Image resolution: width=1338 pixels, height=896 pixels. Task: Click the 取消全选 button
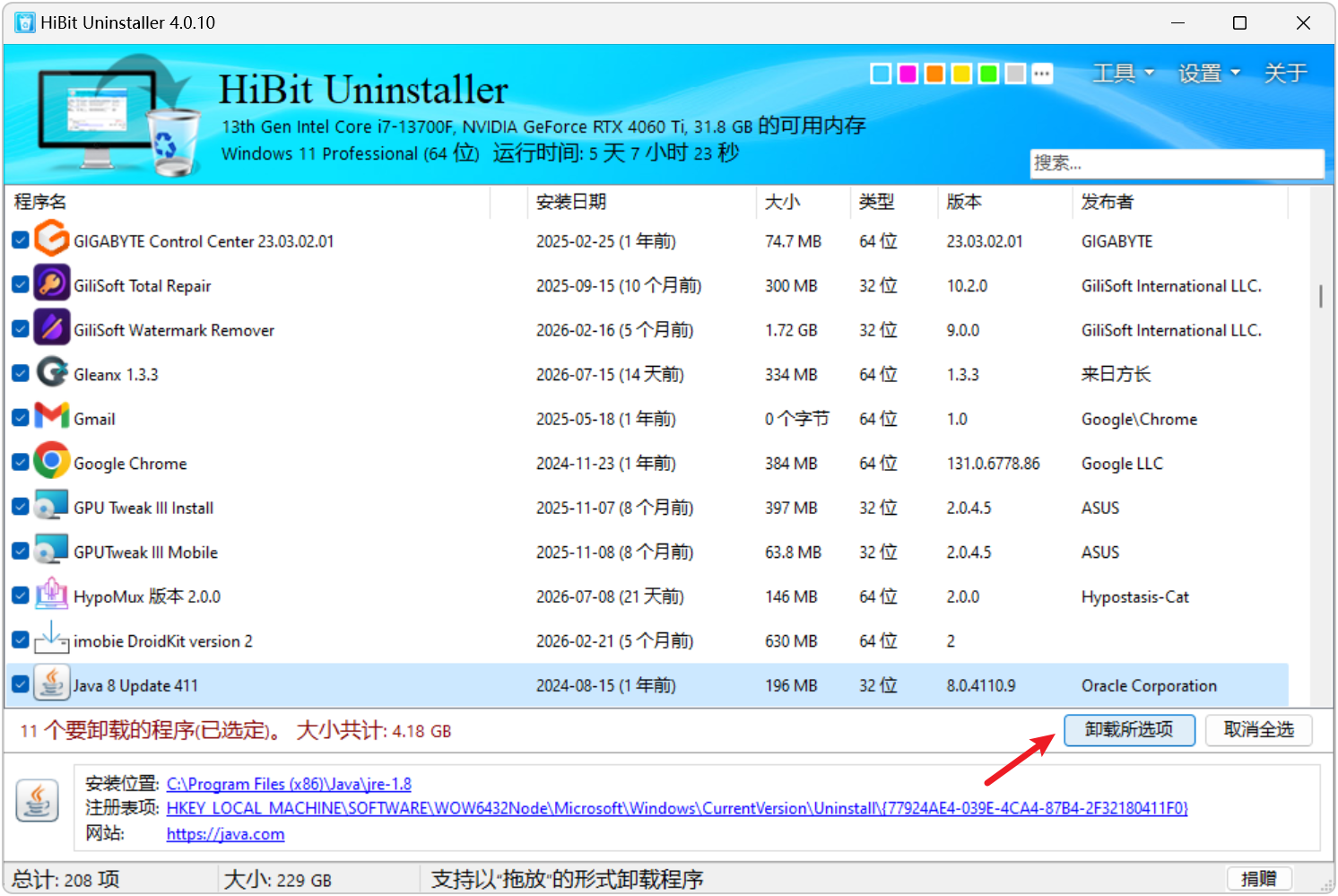(x=1259, y=730)
